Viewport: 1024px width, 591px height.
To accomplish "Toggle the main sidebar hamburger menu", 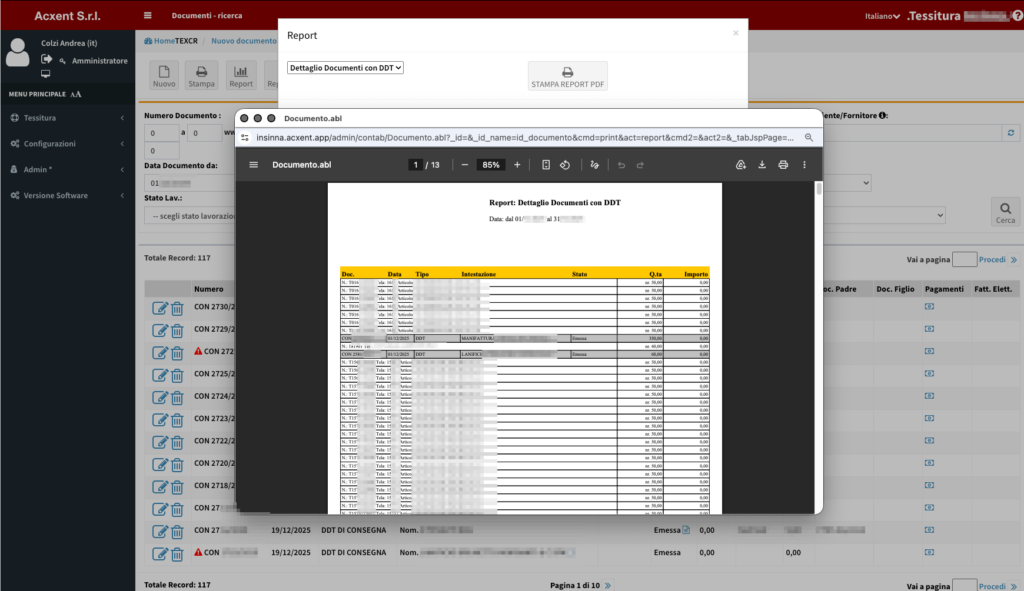I will pyautogui.click(x=148, y=16).
